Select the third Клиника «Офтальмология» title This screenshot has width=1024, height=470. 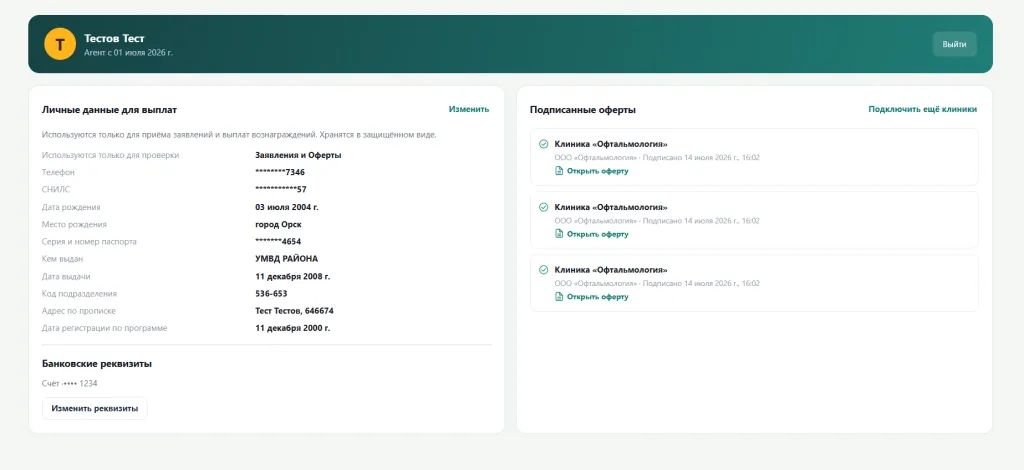click(611, 270)
